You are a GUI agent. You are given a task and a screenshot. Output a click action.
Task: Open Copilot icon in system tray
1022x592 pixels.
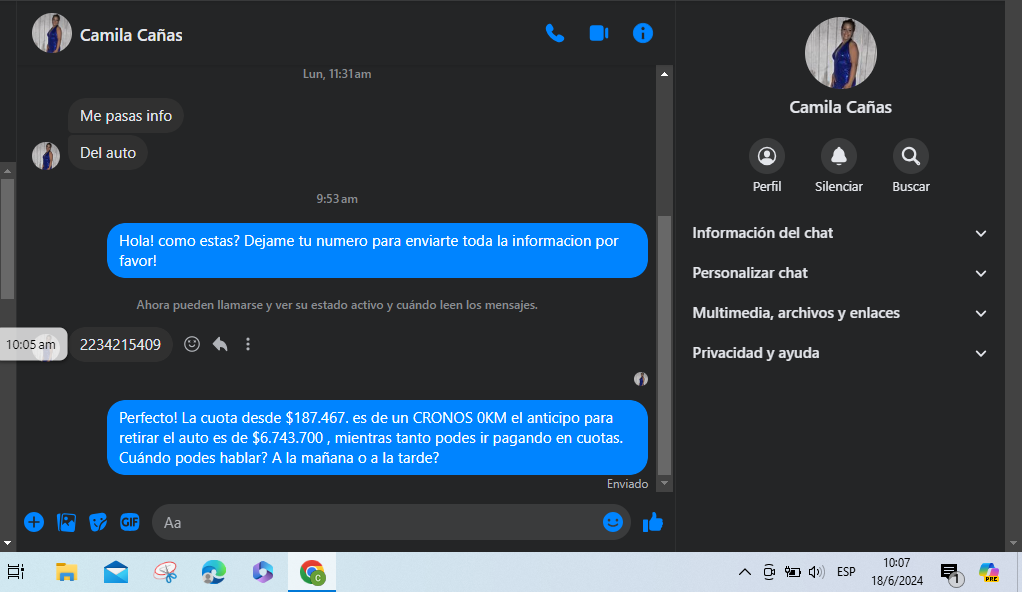click(x=989, y=572)
